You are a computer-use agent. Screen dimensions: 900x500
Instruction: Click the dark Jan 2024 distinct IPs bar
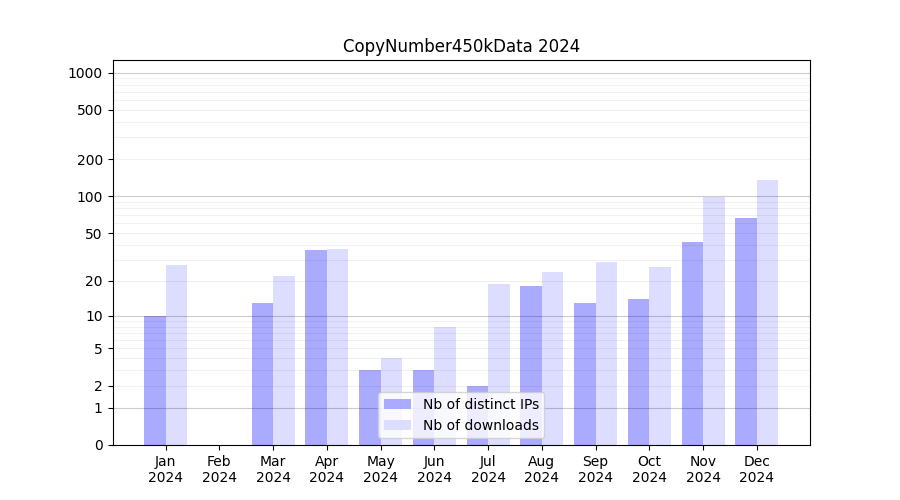point(155,380)
